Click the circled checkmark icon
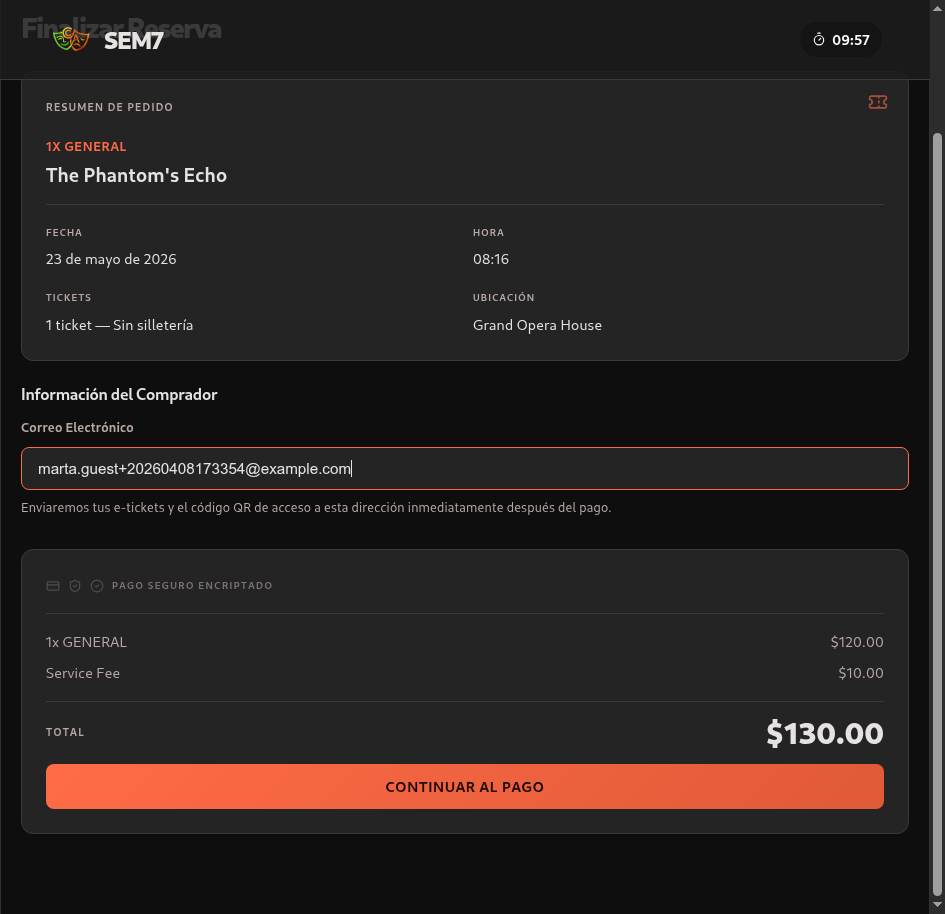The image size is (945, 914). tap(97, 586)
